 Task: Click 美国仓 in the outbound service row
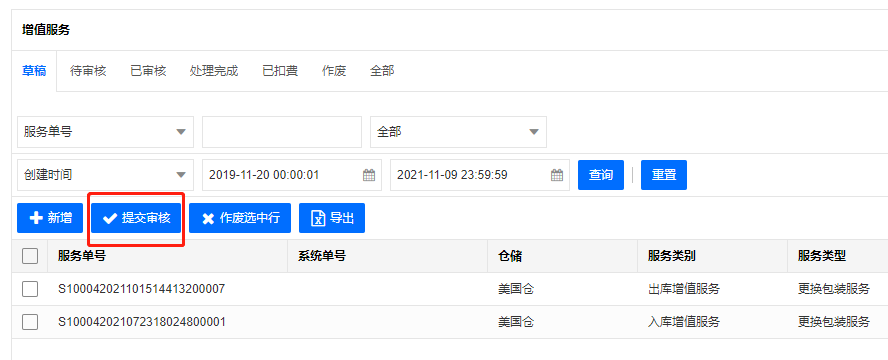coord(516,289)
